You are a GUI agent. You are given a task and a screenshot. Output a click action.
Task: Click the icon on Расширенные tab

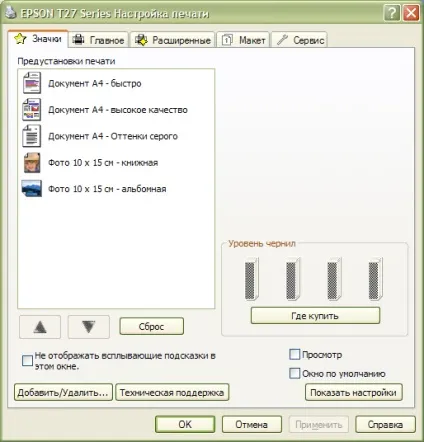[141, 40]
